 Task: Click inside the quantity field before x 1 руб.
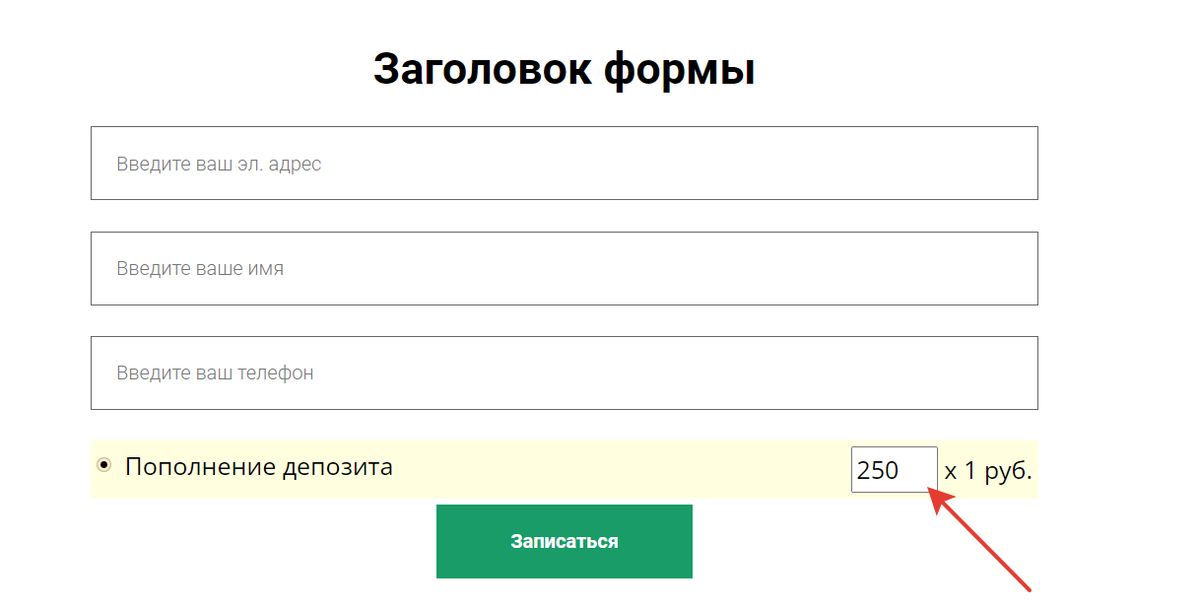[894, 469]
